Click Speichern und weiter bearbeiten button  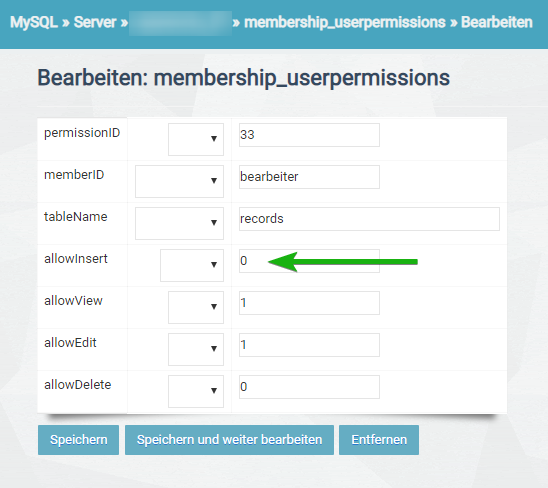[229, 440]
